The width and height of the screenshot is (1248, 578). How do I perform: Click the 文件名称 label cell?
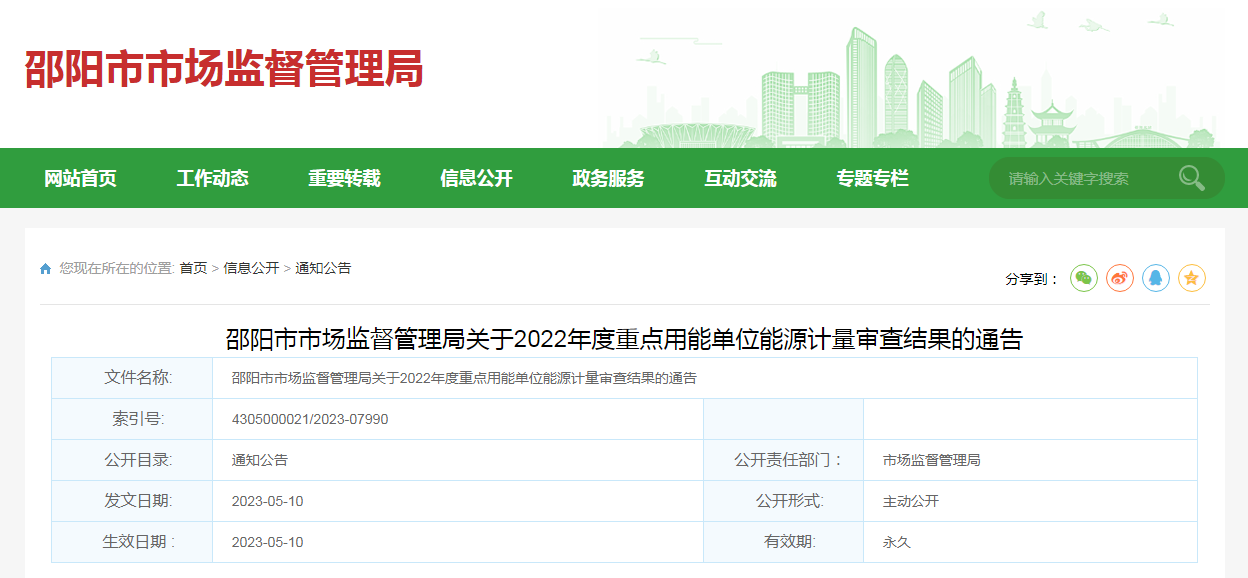coord(132,378)
